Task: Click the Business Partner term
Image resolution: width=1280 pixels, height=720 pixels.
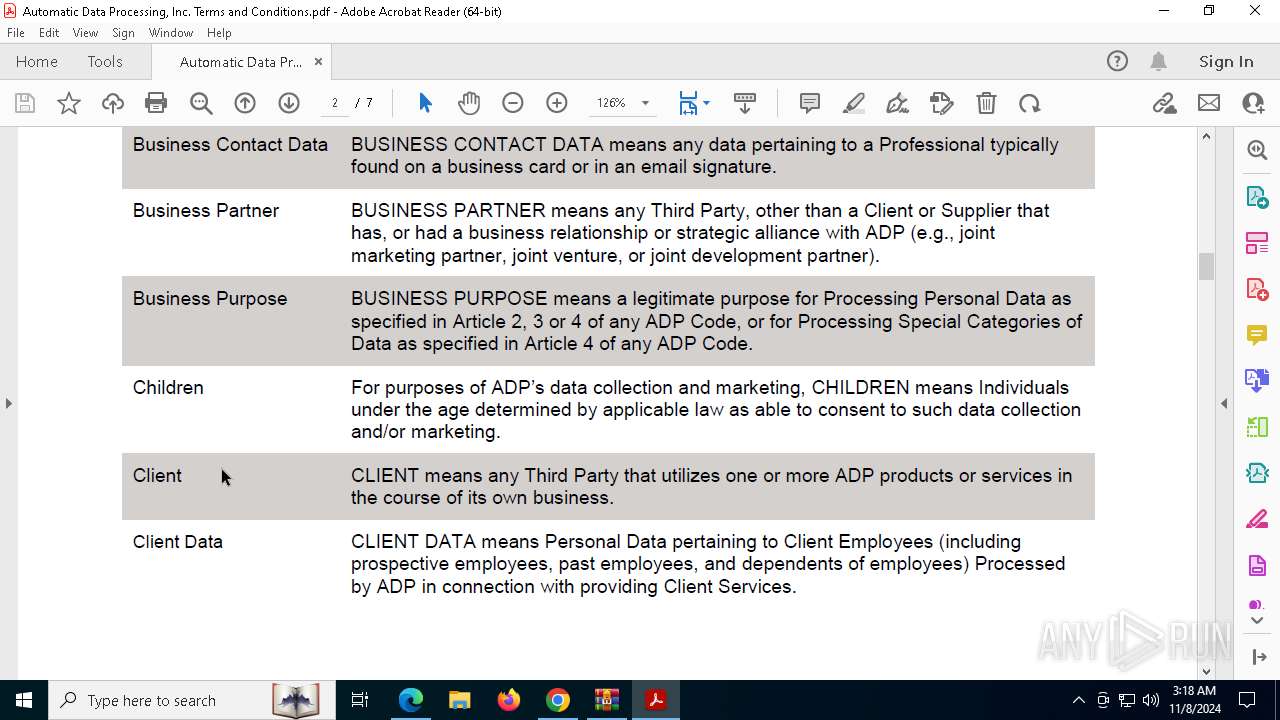Action: coord(206,211)
